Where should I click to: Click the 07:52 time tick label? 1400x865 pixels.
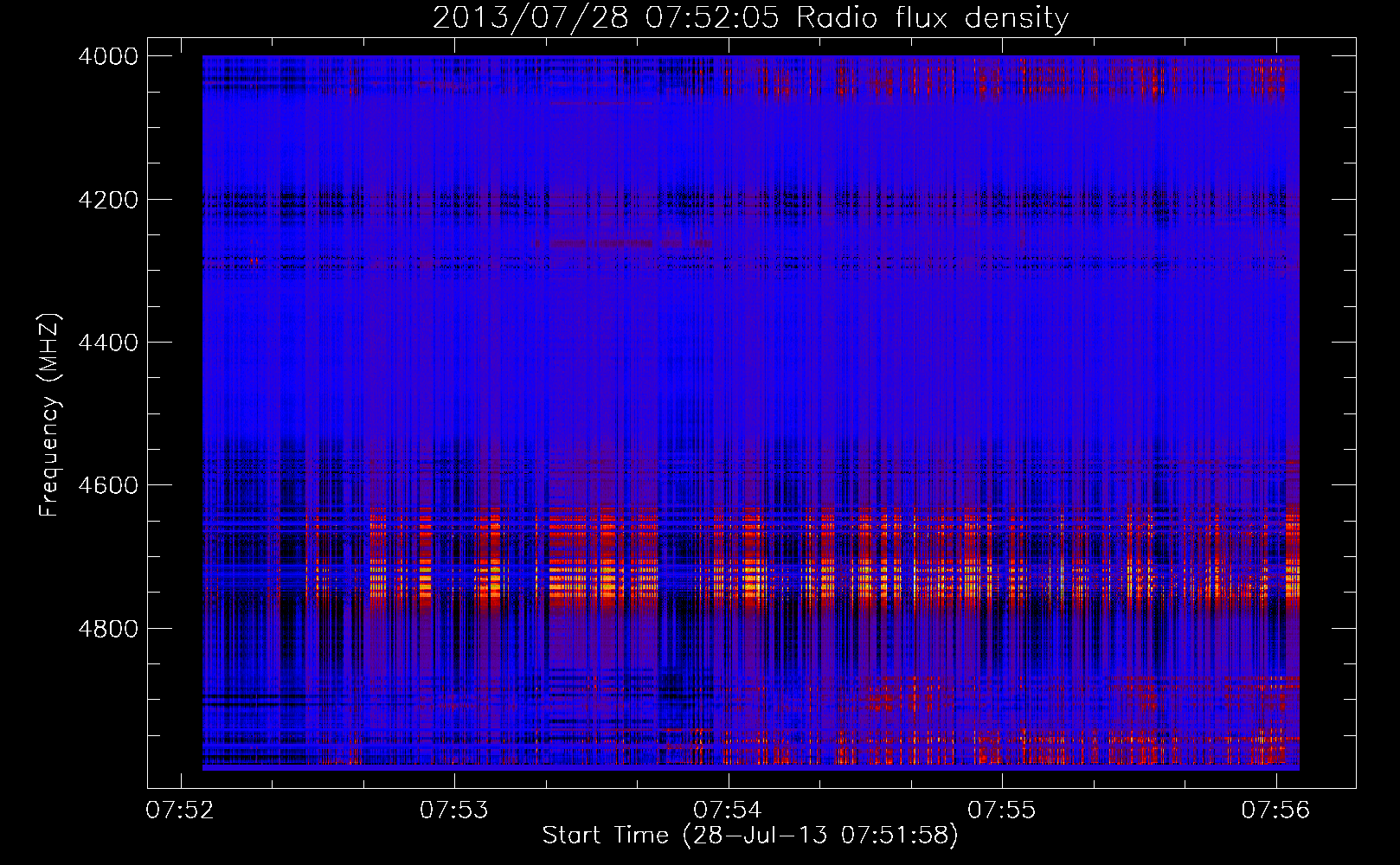pyautogui.click(x=180, y=810)
